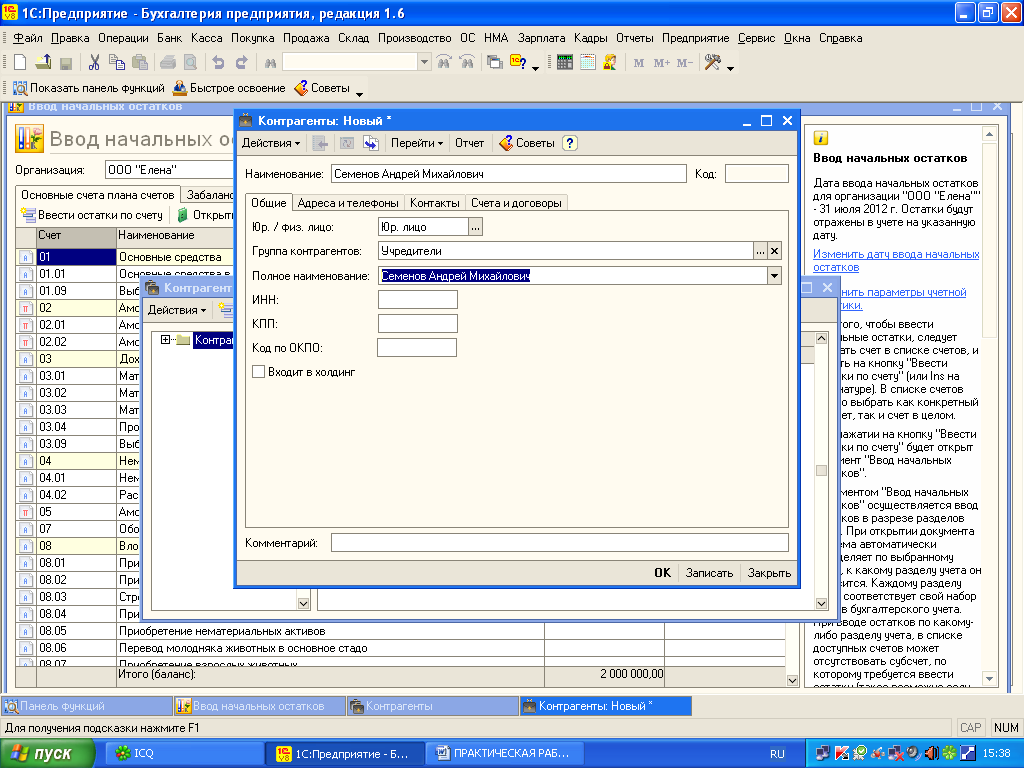Open the Перейти dropdown menu
Screen dimensions: 1024x768
point(417,143)
